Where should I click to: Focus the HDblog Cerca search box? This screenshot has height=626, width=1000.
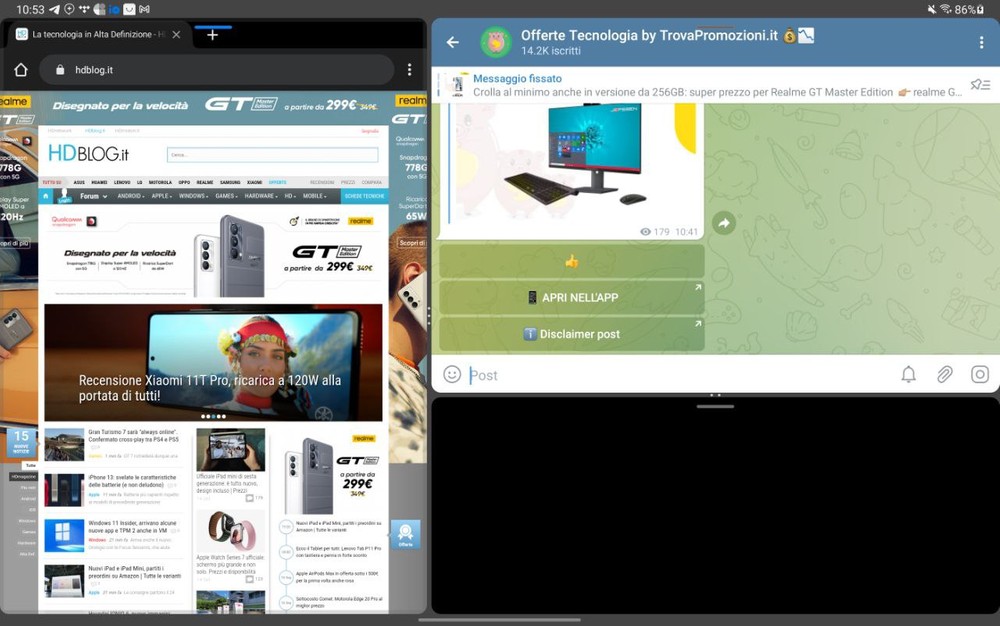tap(272, 155)
